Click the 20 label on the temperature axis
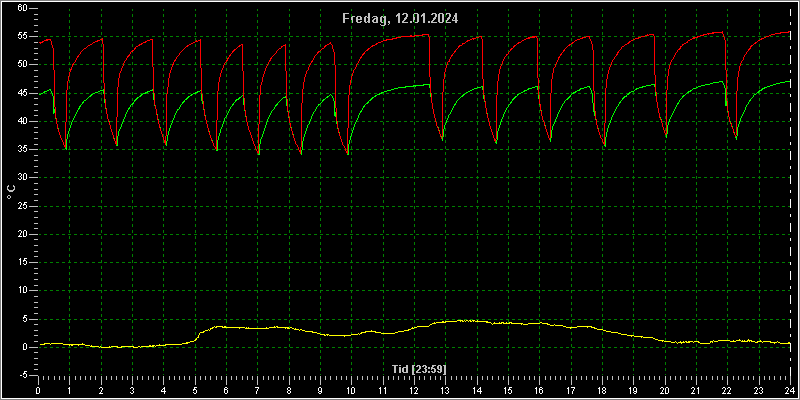800x400 pixels. tap(21, 234)
